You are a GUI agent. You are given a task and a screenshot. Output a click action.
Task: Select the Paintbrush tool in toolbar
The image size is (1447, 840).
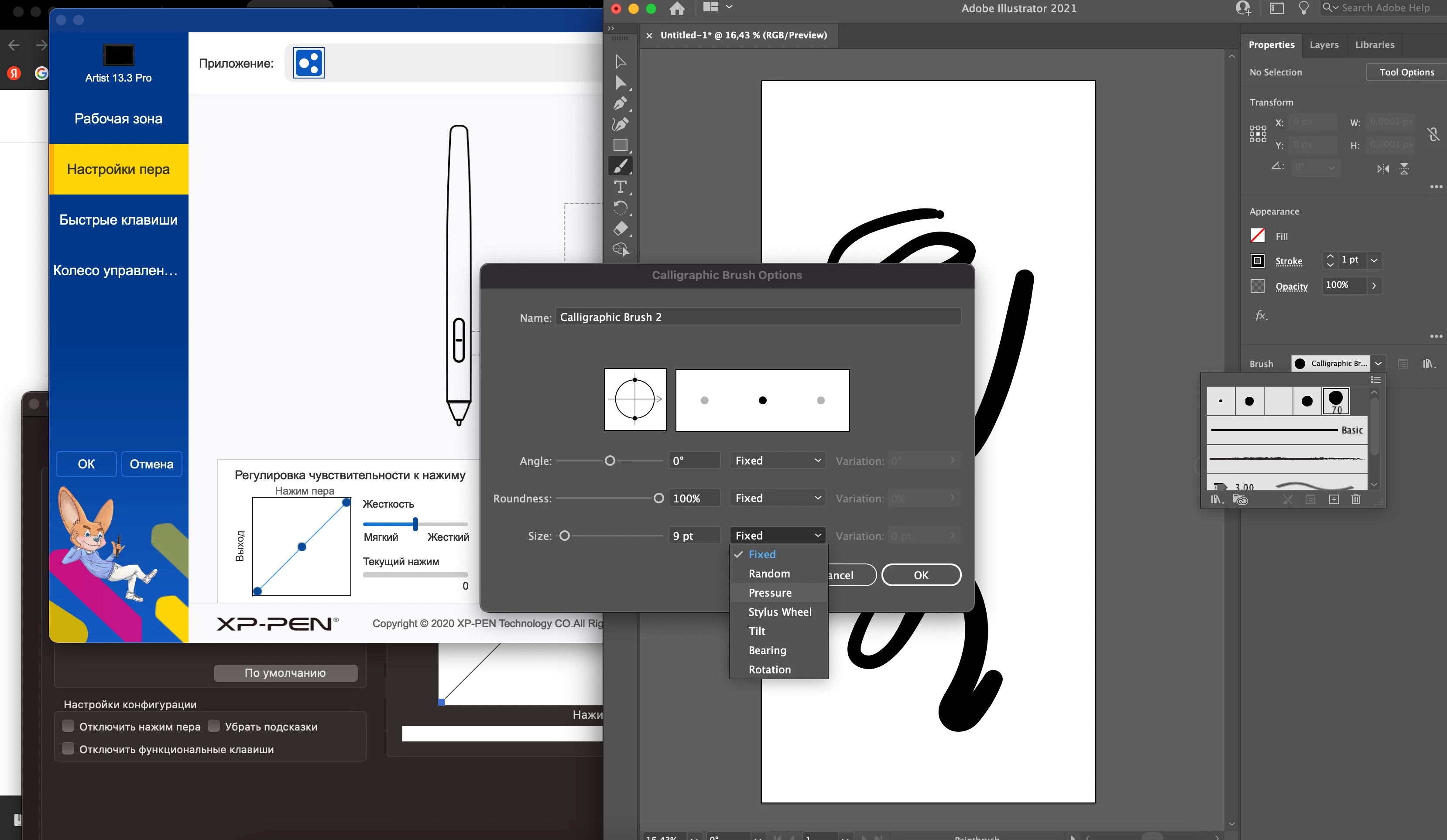tap(620, 166)
